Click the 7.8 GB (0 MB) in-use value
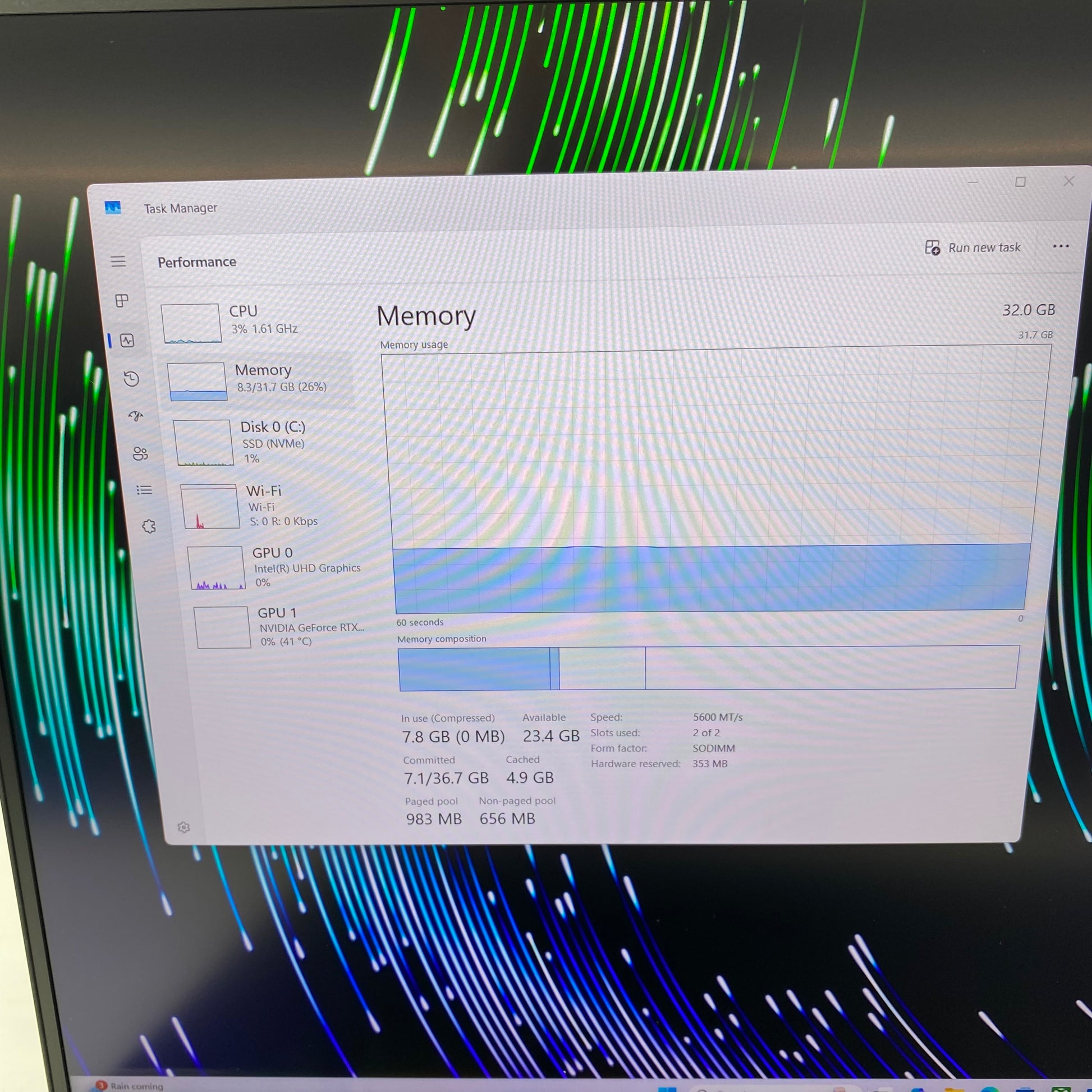Screen dimensions: 1092x1092 [453, 736]
